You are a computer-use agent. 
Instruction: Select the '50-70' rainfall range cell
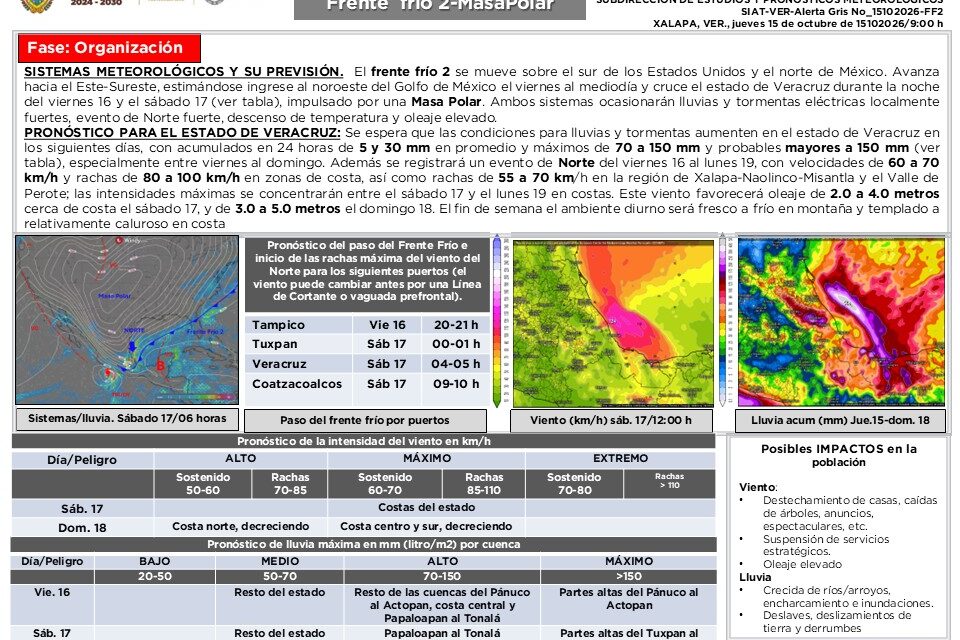point(280,577)
